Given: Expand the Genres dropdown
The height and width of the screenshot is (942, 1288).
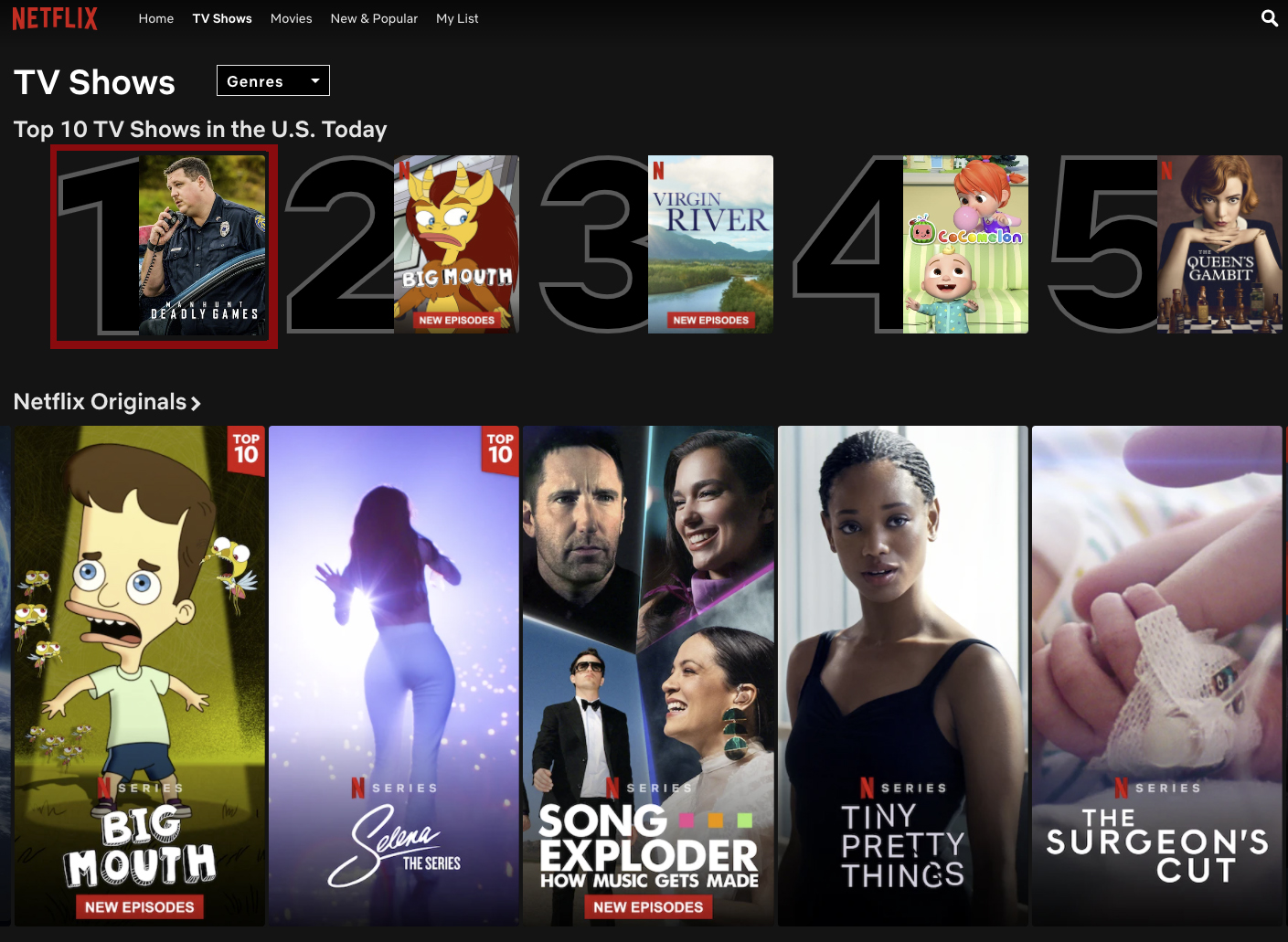Looking at the screenshot, I should coord(273,80).
